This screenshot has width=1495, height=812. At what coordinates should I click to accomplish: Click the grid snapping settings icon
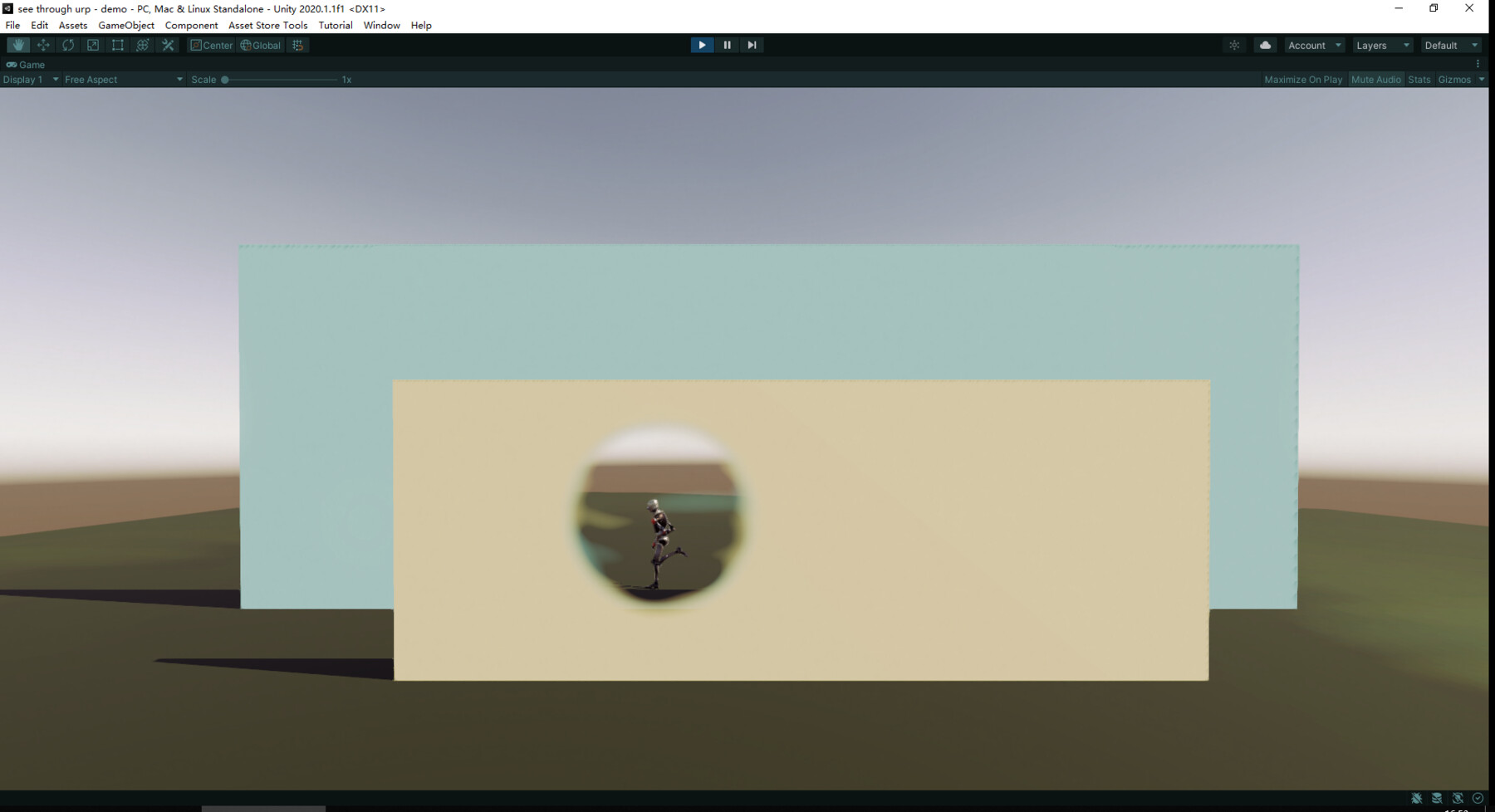pyautogui.click(x=297, y=45)
